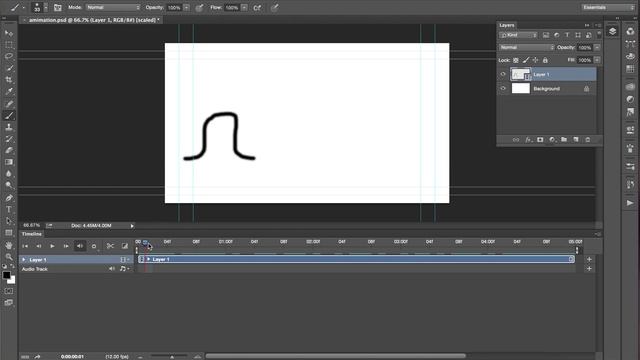Click the brush Opacity field in options bar

tap(174, 7)
